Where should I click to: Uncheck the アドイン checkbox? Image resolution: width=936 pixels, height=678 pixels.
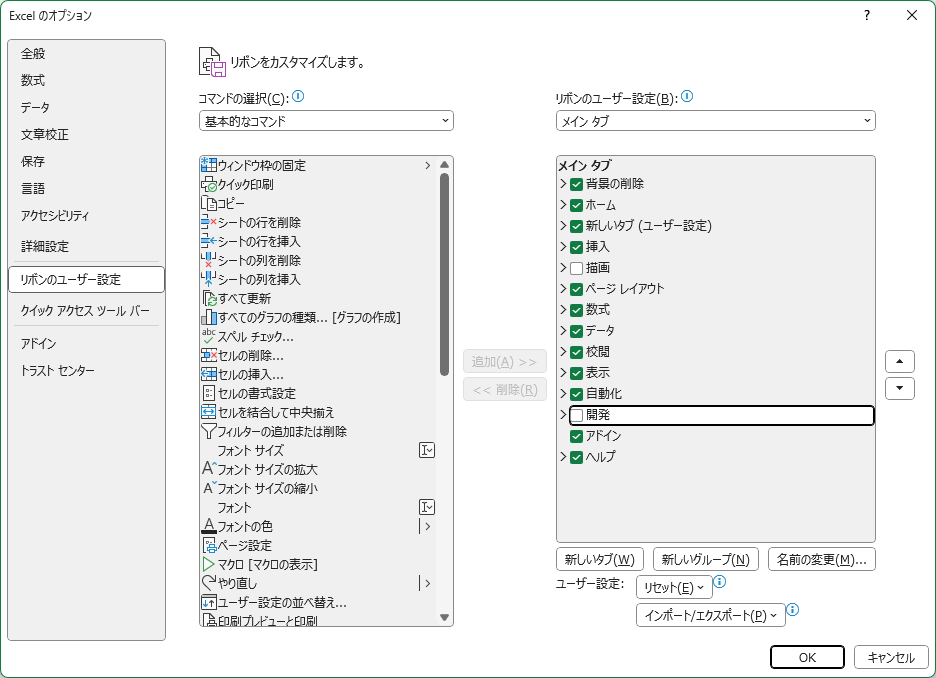pyautogui.click(x=577, y=436)
